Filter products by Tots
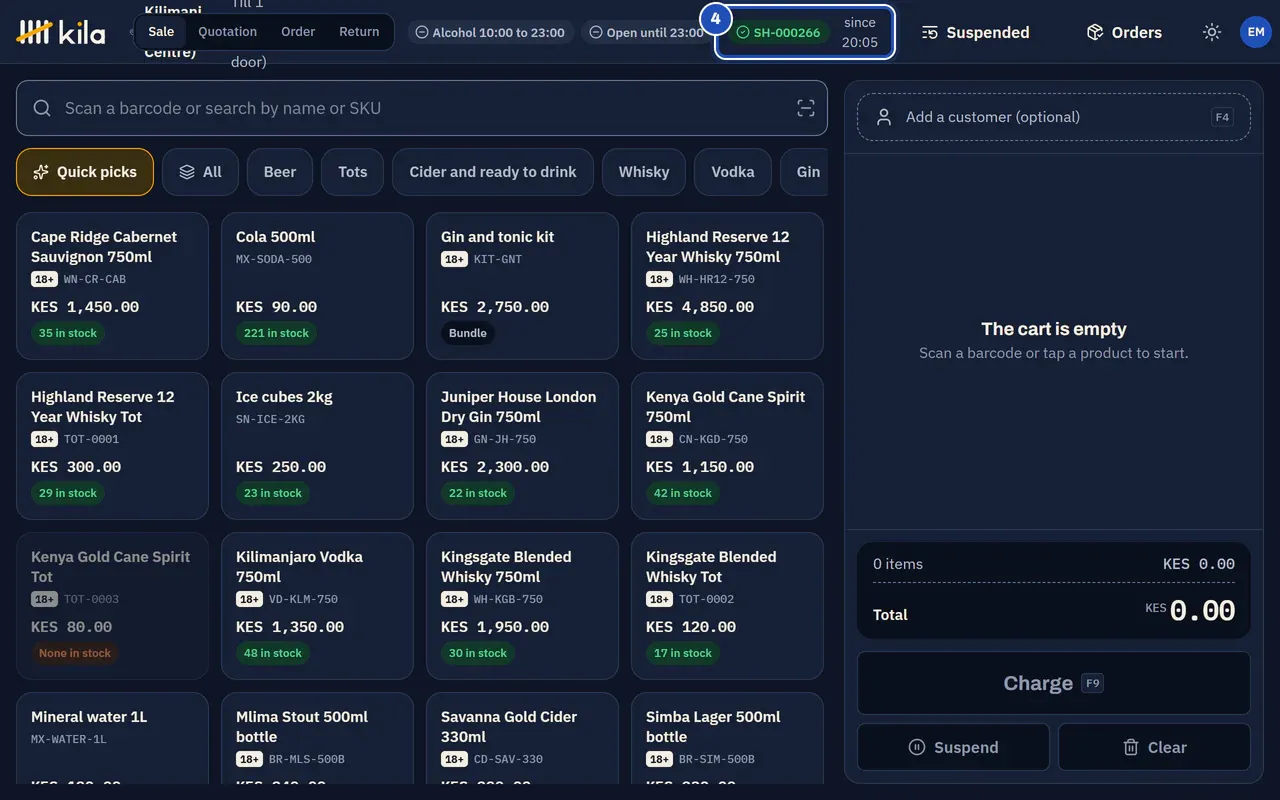This screenshot has width=1280, height=800. point(353,172)
